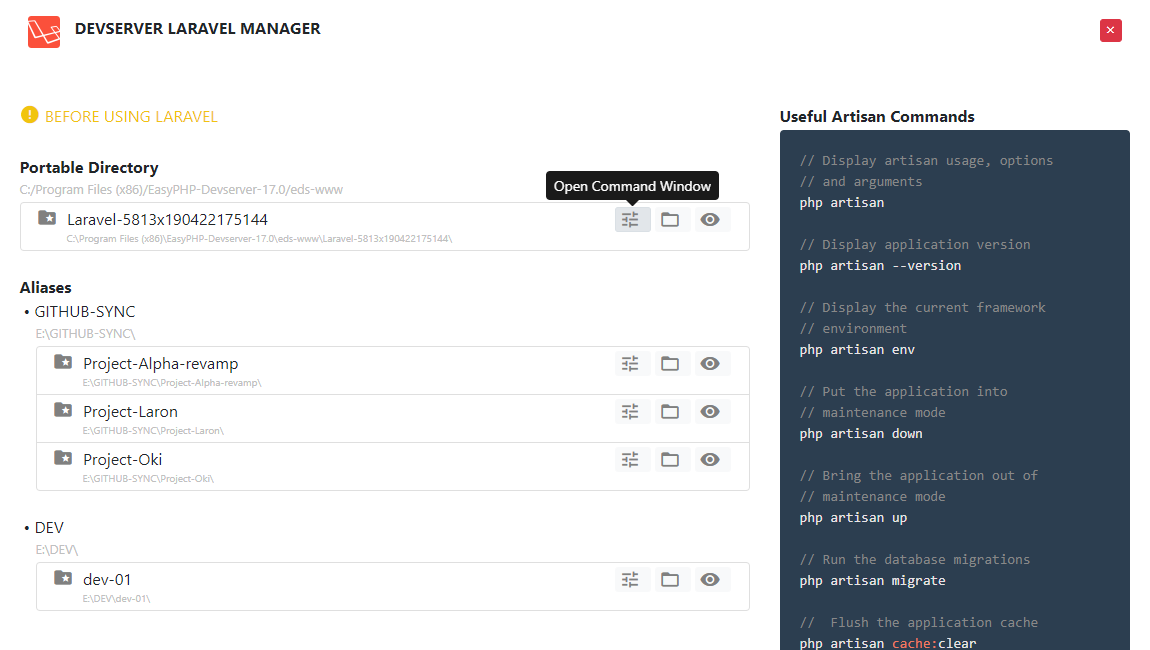The width and height of the screenshot is (1150, 650).
Task: Click the Devserver Laravel Manager logo
Action: pyautogui.click(x=44, y=31)
